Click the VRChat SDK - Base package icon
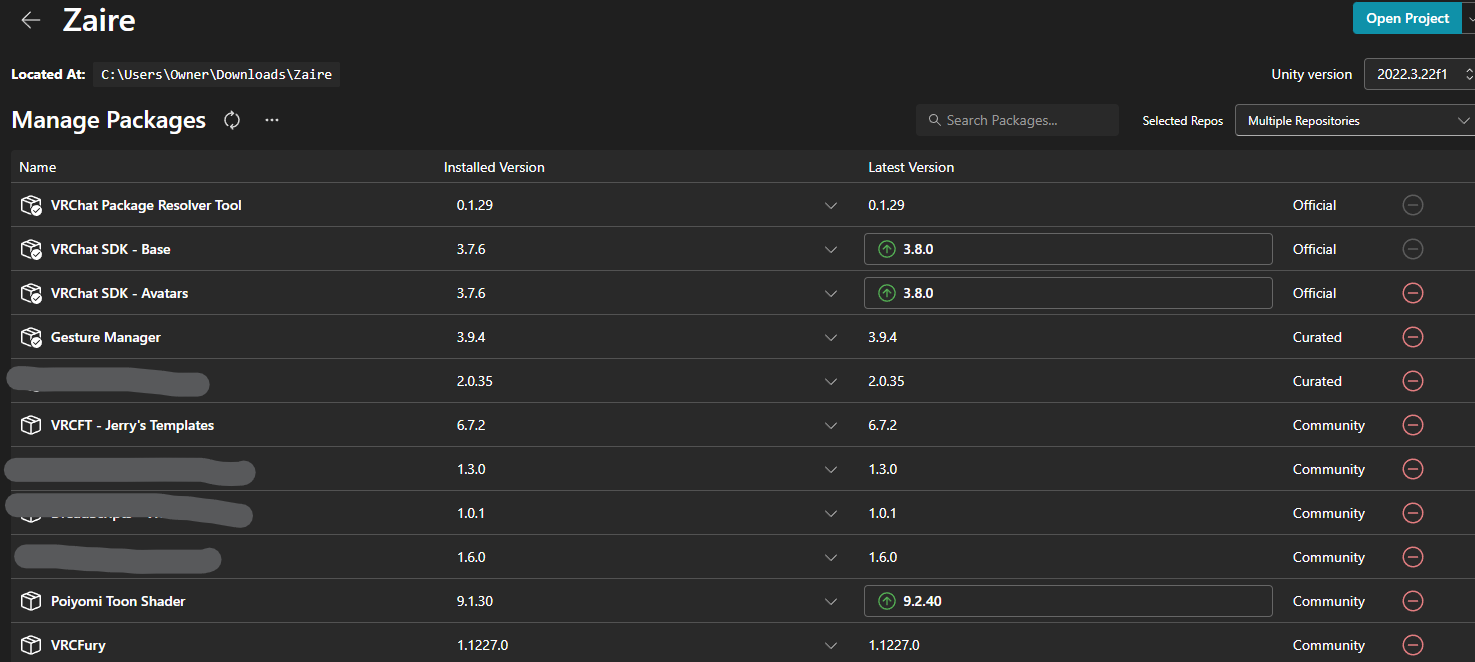1475x662 pixels. click(x=31, y=249)
